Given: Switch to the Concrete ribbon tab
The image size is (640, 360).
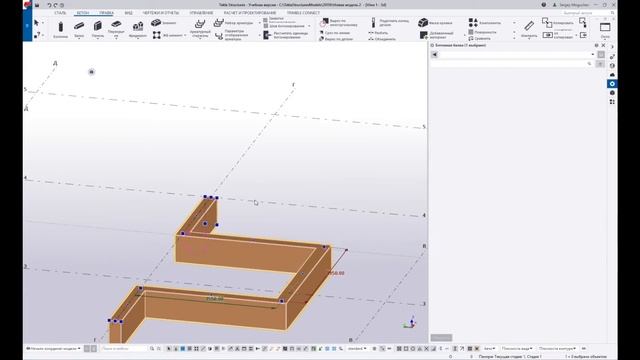Looking at the screenshot, I should (83, 13).
